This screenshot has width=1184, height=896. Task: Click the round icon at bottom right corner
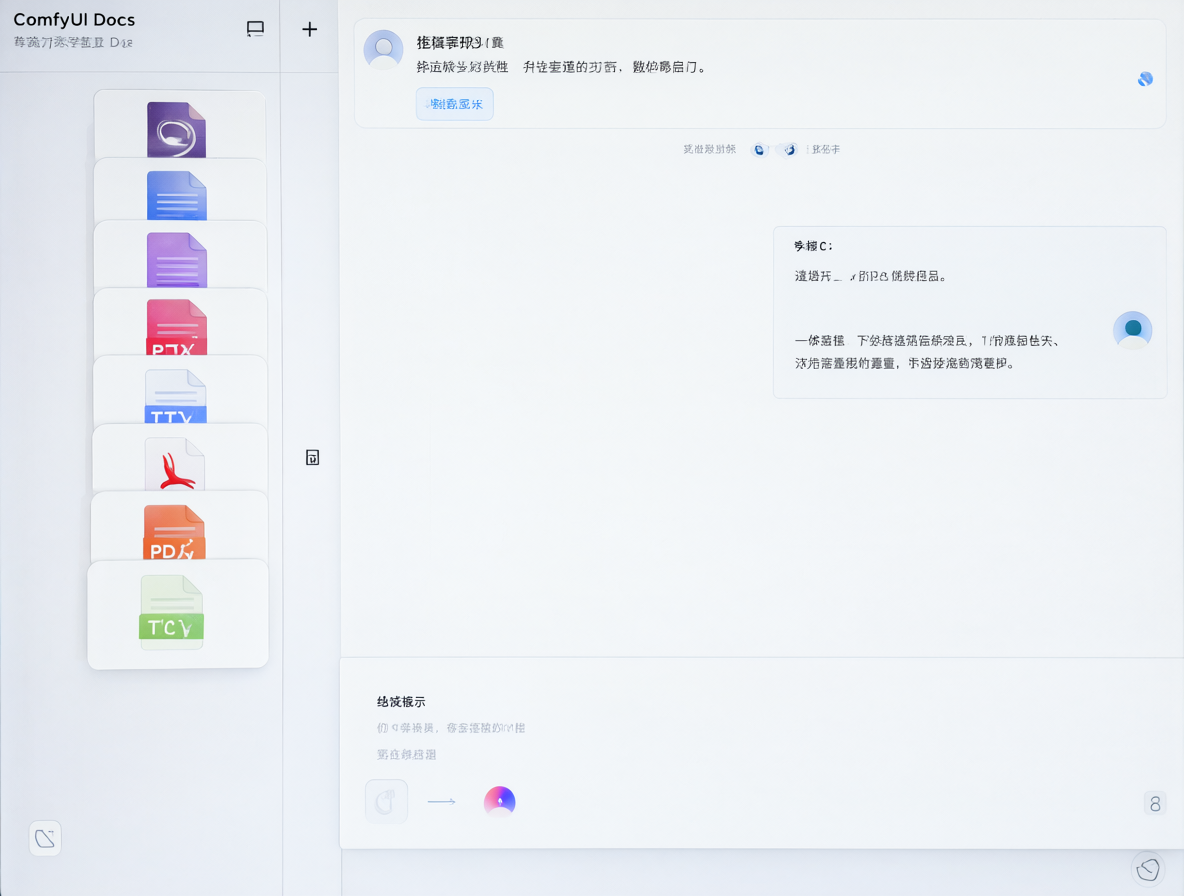[x=1149, y=869]
